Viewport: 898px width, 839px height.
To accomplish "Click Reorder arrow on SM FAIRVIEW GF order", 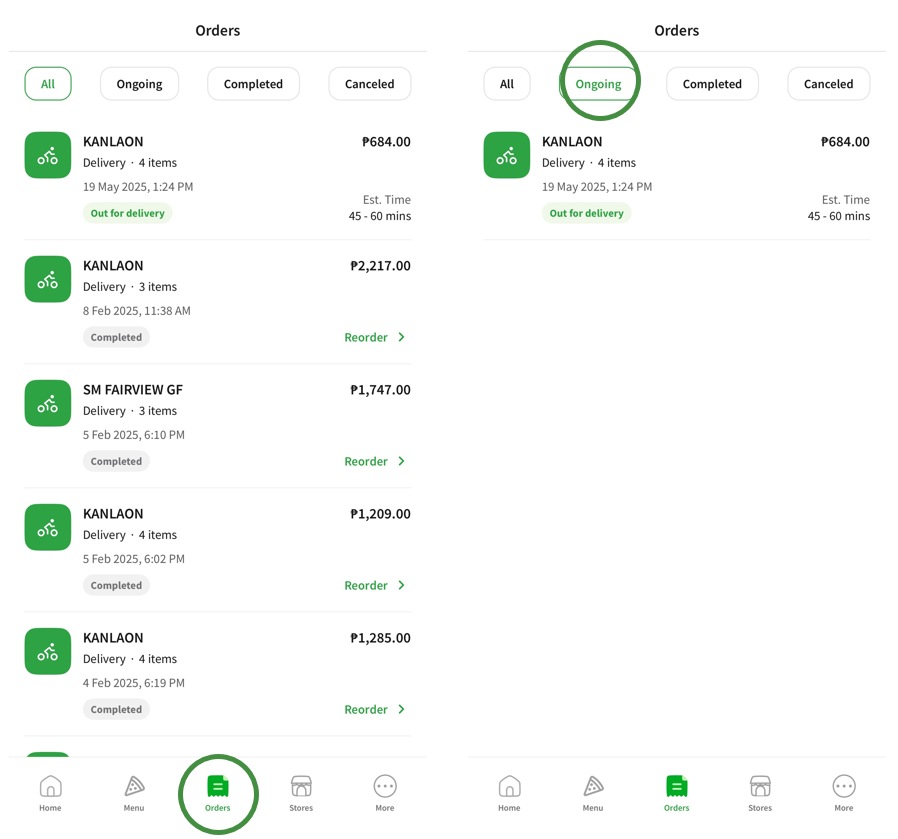I will tap(402, 461).
